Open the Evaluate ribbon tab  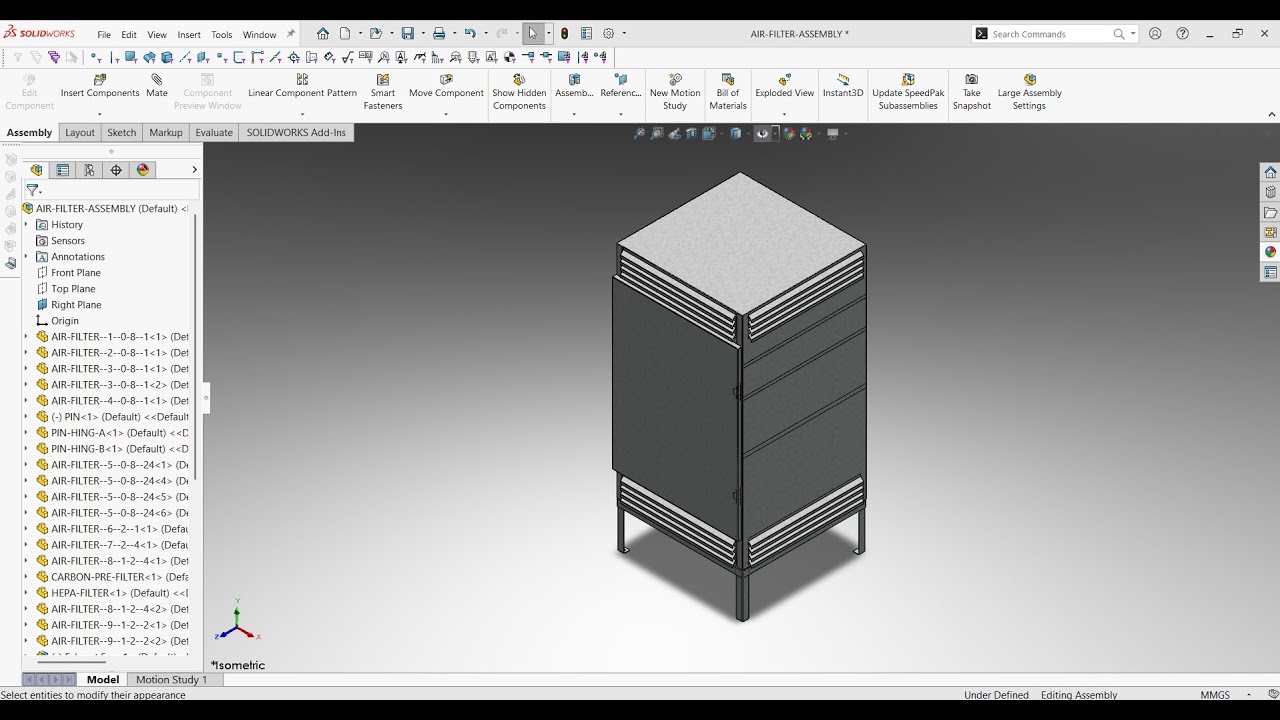tap(214, 132)
